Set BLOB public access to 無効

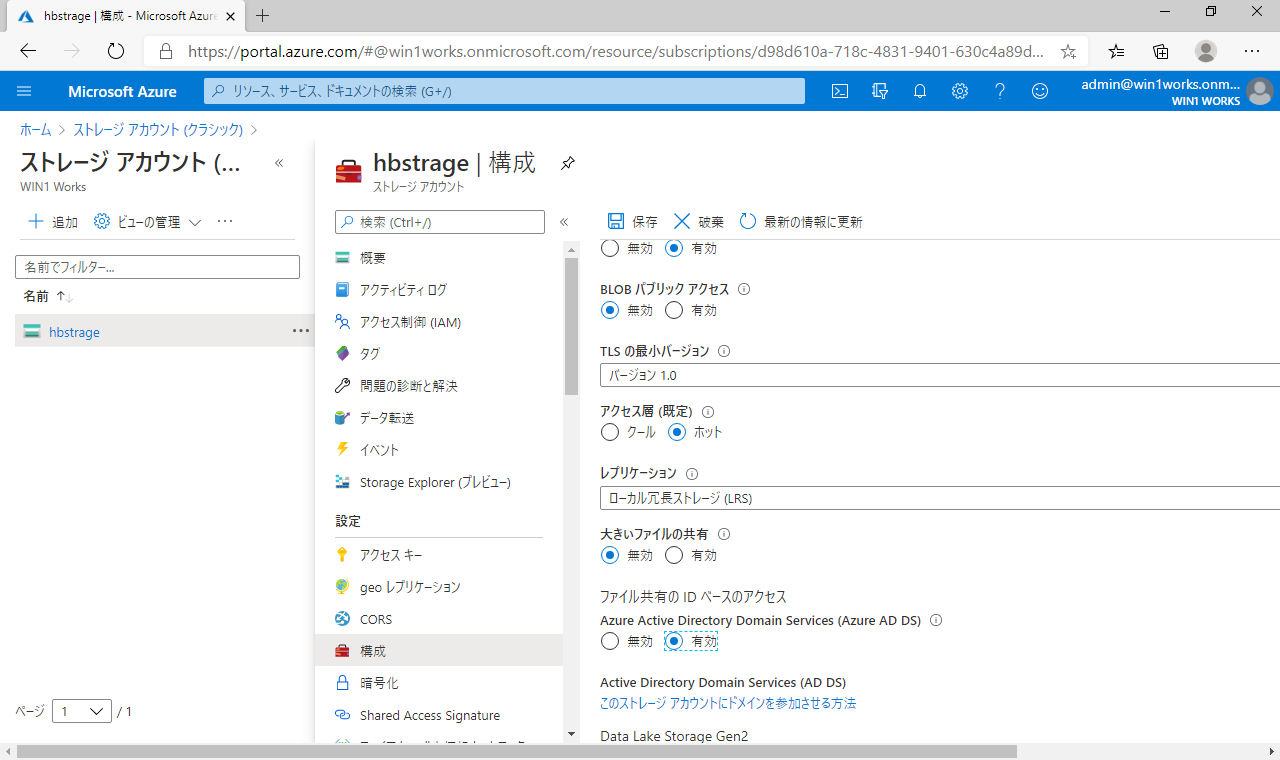click(x=610, y=310)
